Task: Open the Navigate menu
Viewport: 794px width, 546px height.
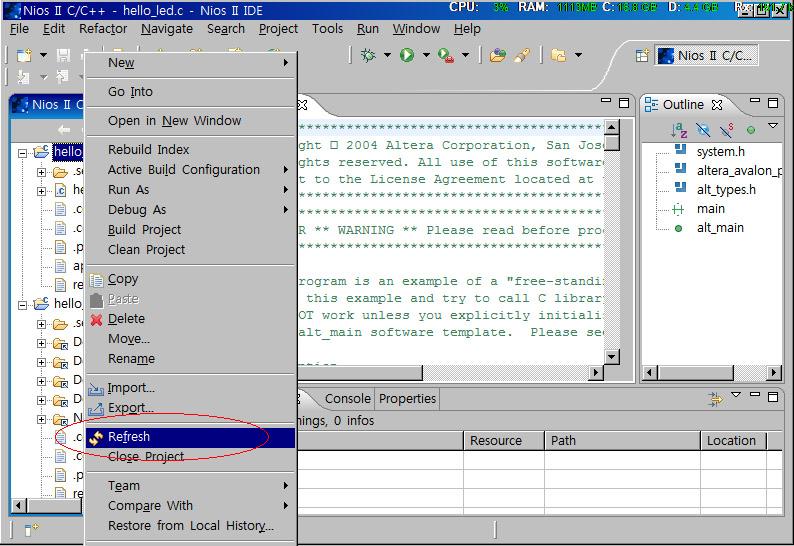Action: tap(167, 29)
